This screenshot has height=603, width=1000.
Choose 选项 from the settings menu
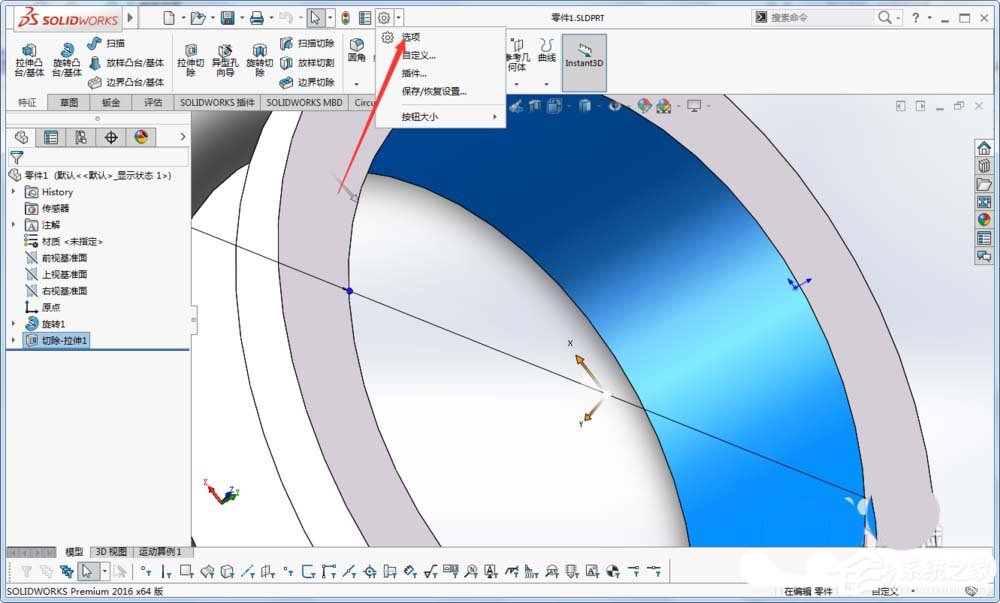410,37
